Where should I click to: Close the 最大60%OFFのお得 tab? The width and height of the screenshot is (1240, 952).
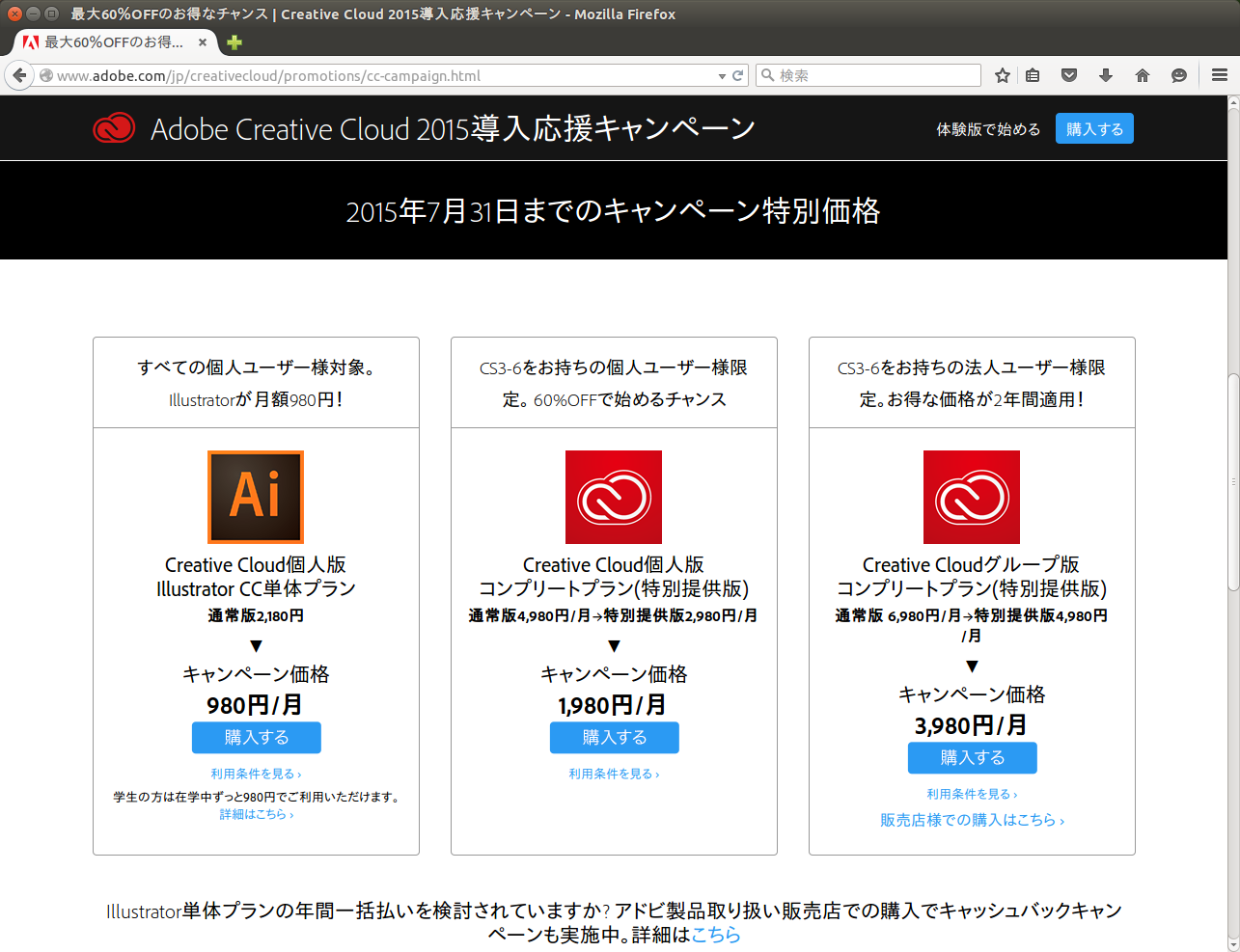point(203,42)
